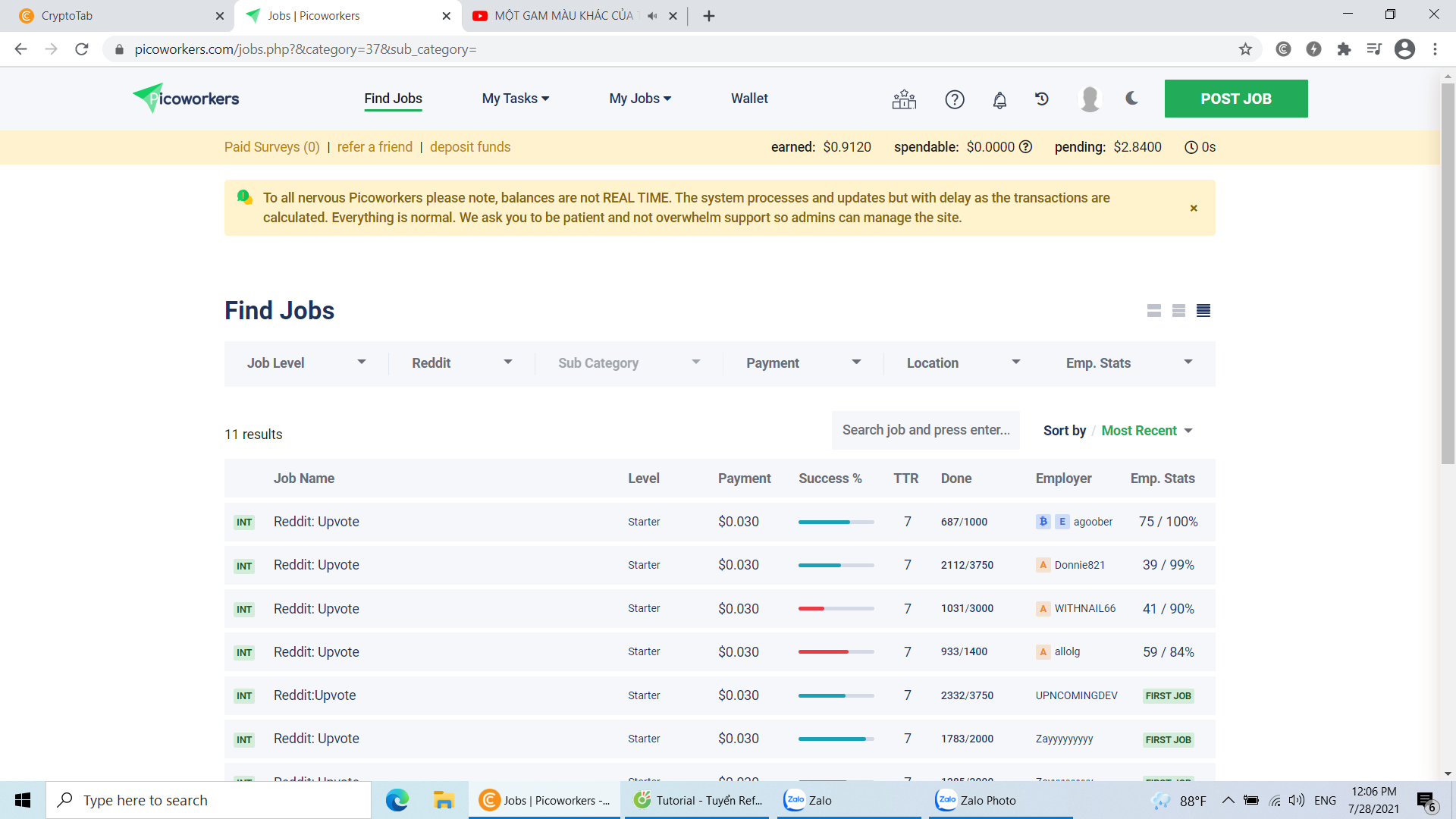Toggle dark mode moon icon
Image resolution: width=1456 pixels, height=819 pixels.
[1131, 98]
